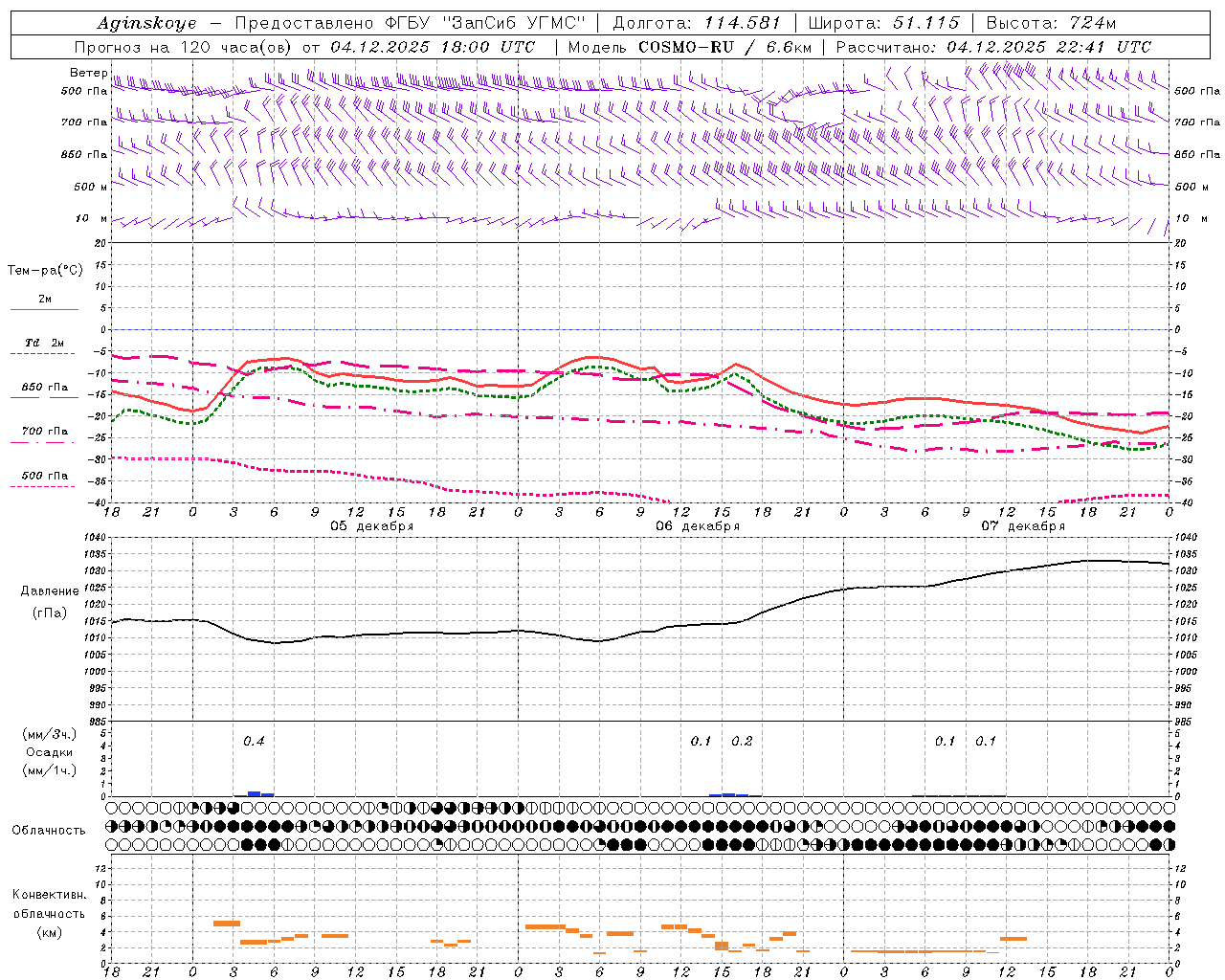Click the "05 декабря" date label
This screenshot has width=1225, height=980.
coord(372,526)
